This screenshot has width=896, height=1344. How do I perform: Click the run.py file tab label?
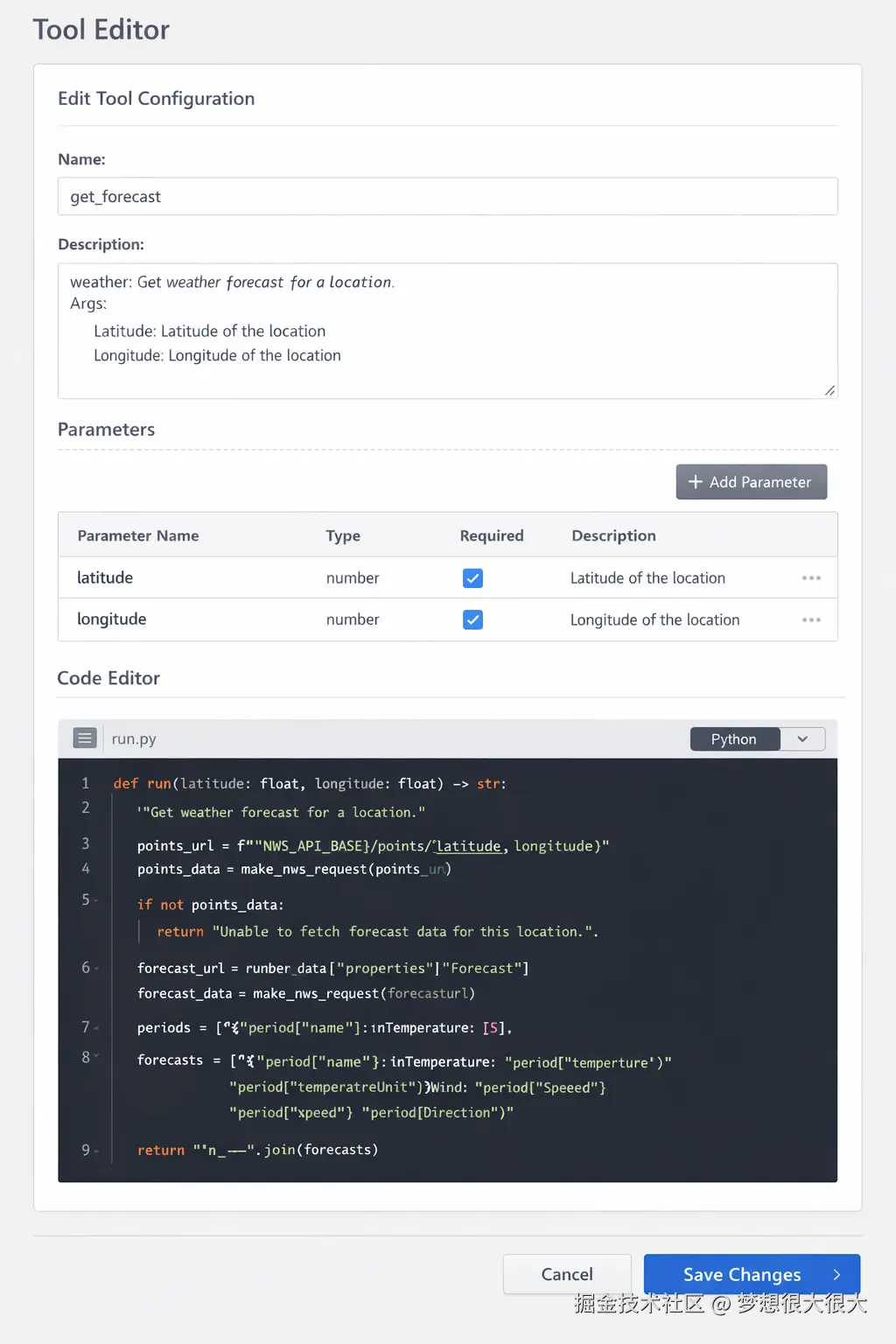pos(134,739)
